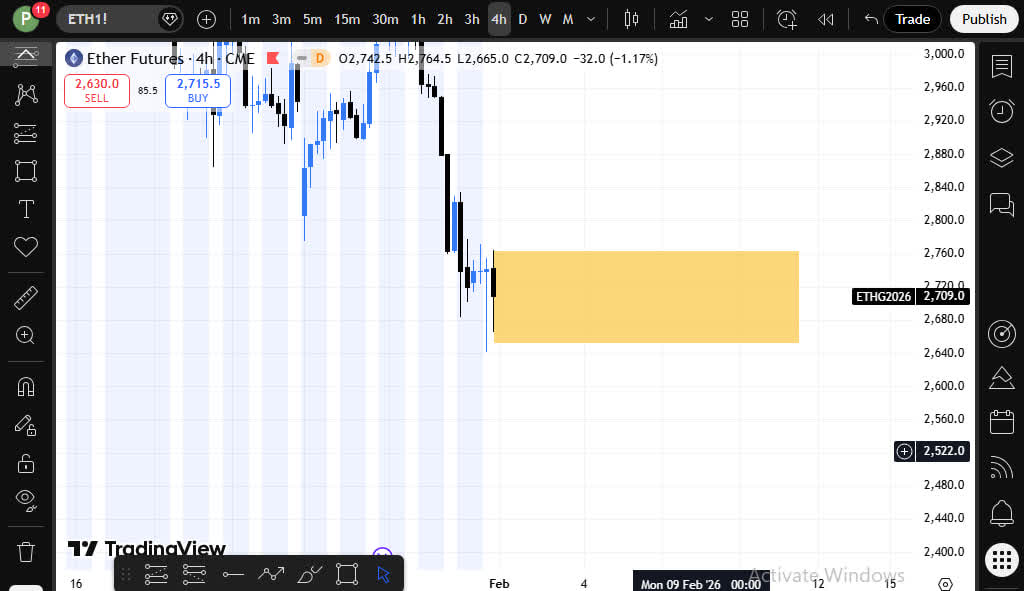Click the trash icon to remove drawings
Screen dimensions: 1024x591
26,551
